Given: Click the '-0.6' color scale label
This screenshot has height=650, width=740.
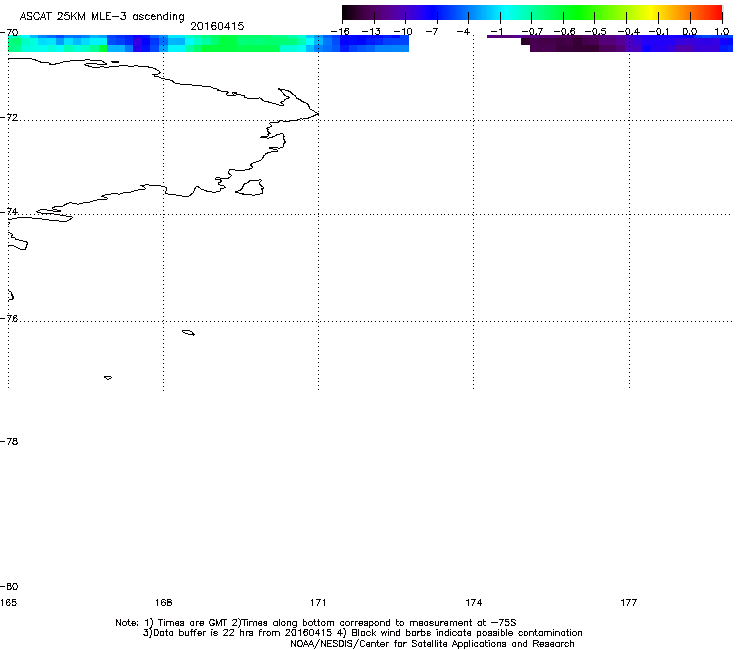Looking at the screenshot, I should 564,32.
